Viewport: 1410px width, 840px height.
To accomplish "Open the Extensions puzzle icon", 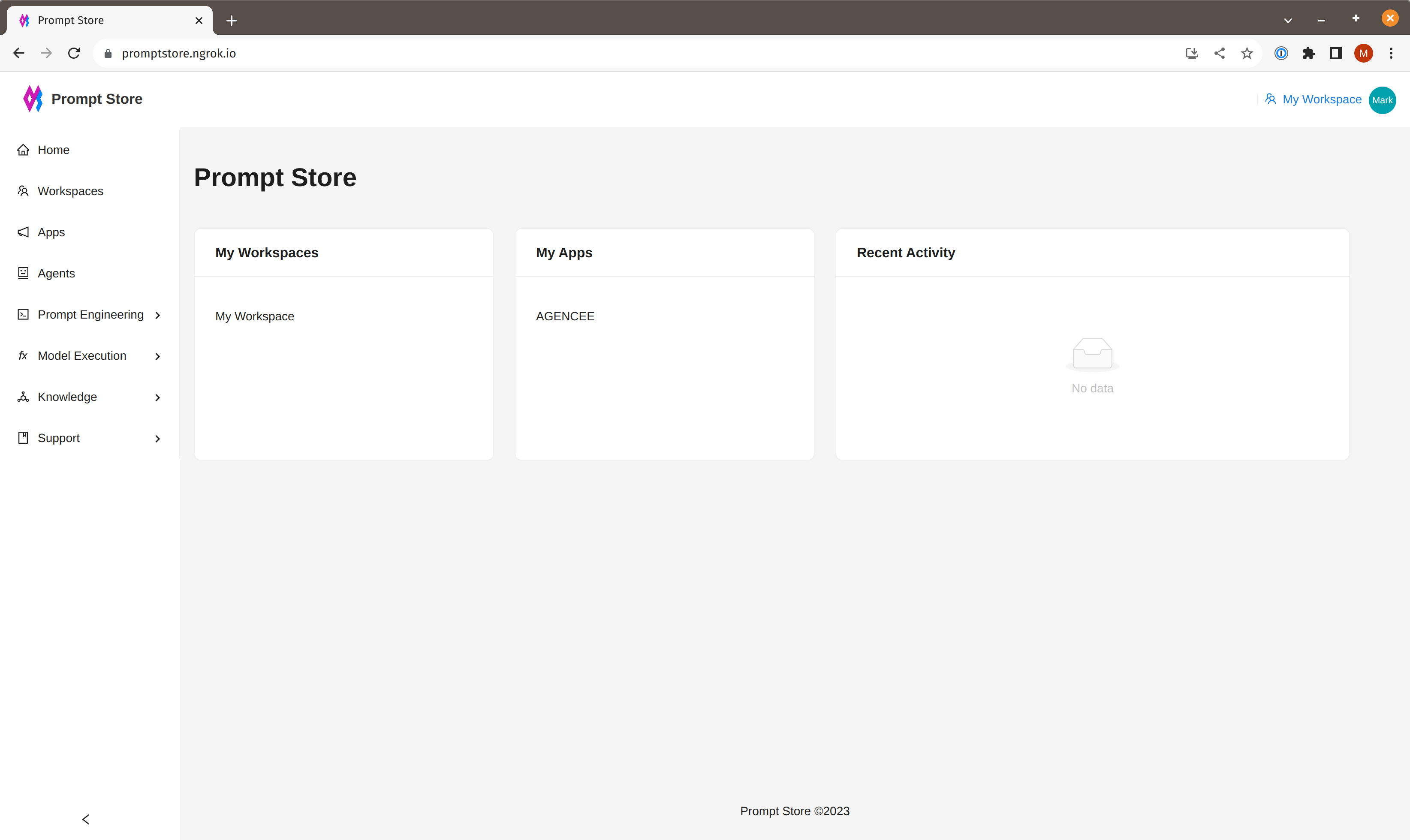I will pyautogui.click(x=1309, y=53).
